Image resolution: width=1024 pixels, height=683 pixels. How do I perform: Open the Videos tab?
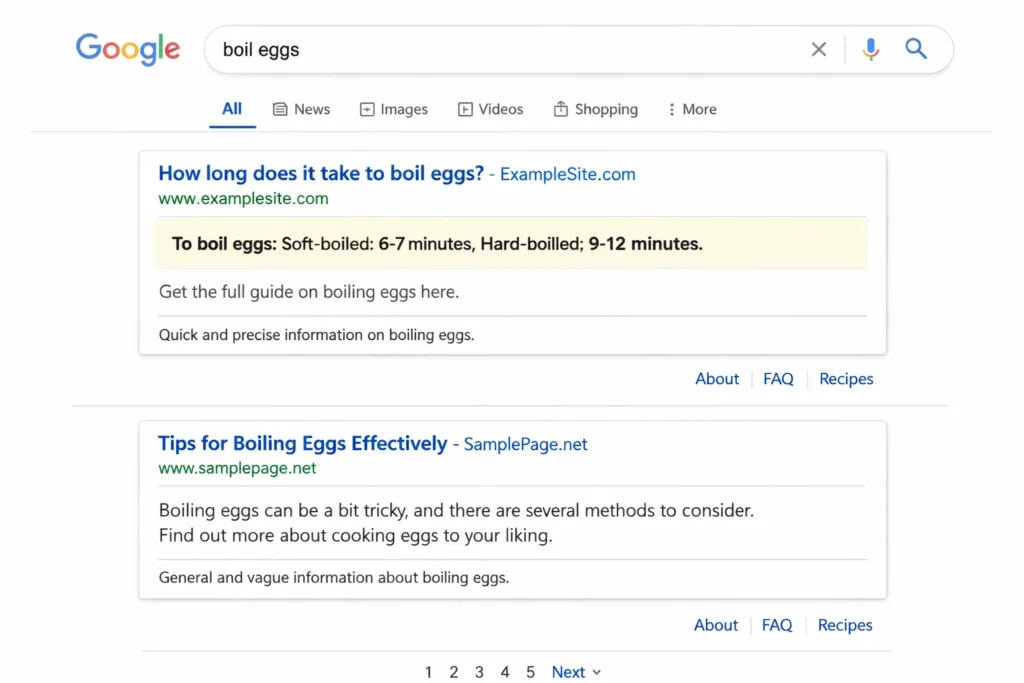pyautogui.click(x=490, y=109)
